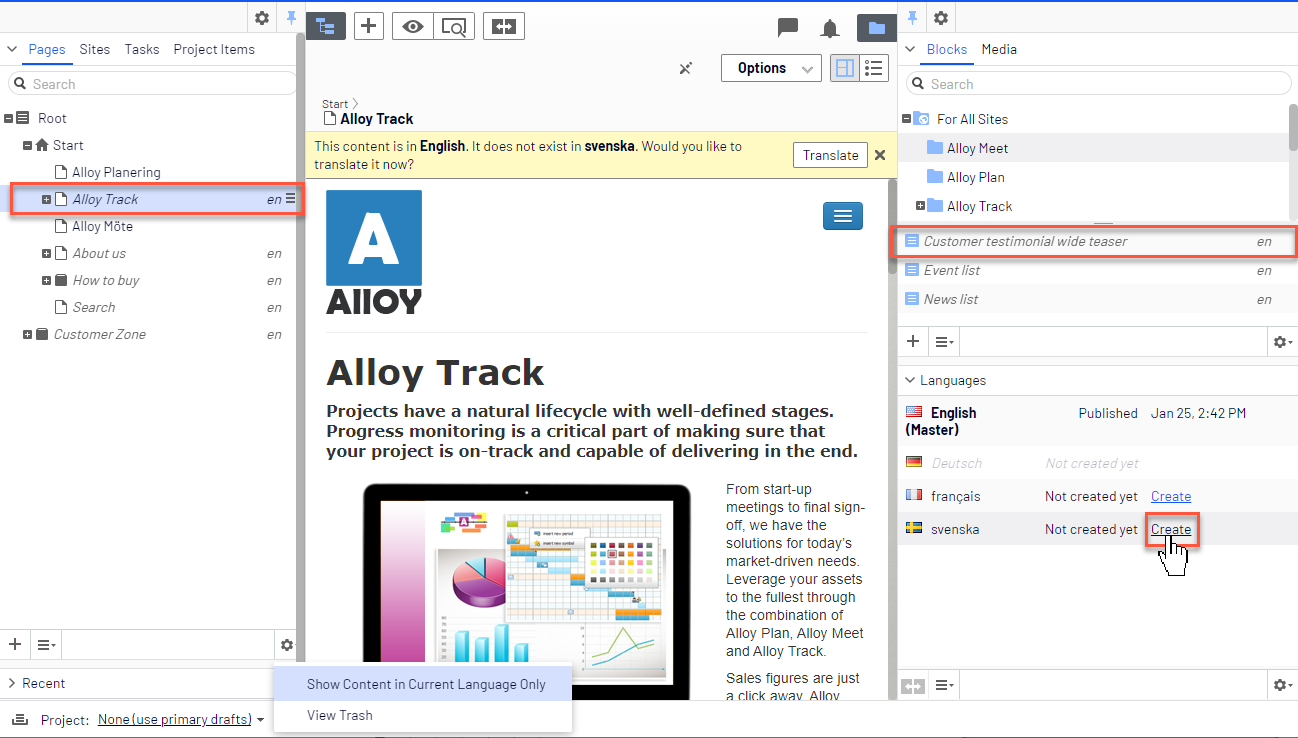Click the compare versions icon

(x=504, y=27)
